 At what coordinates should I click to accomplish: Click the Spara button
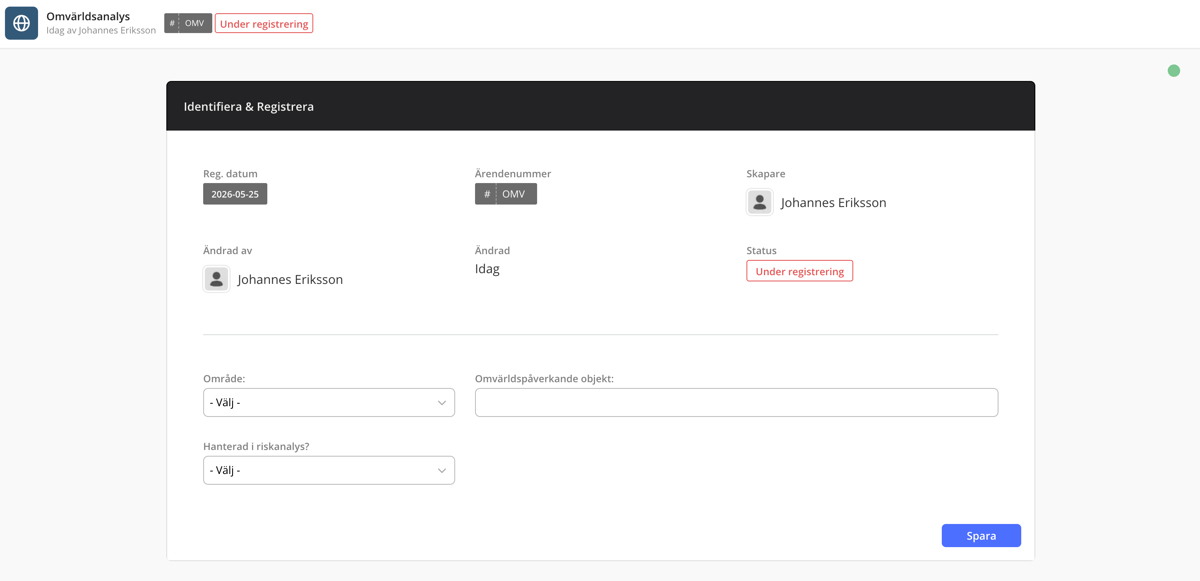tap(981, 535)
